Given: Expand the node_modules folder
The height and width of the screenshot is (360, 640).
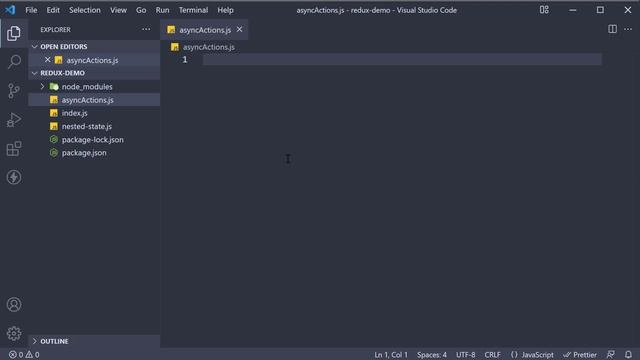Looking at the screenshot, I should click(x=42, y=87).
